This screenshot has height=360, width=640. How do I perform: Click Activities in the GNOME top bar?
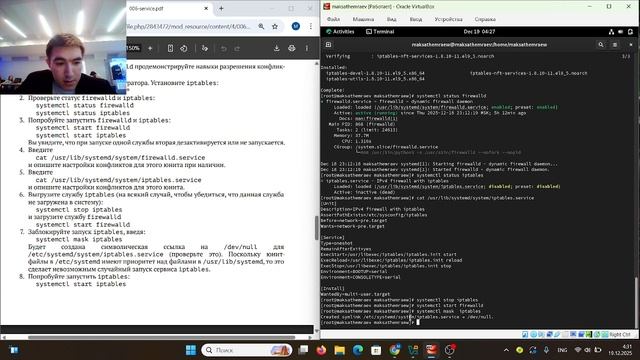(x=340, y=31)
